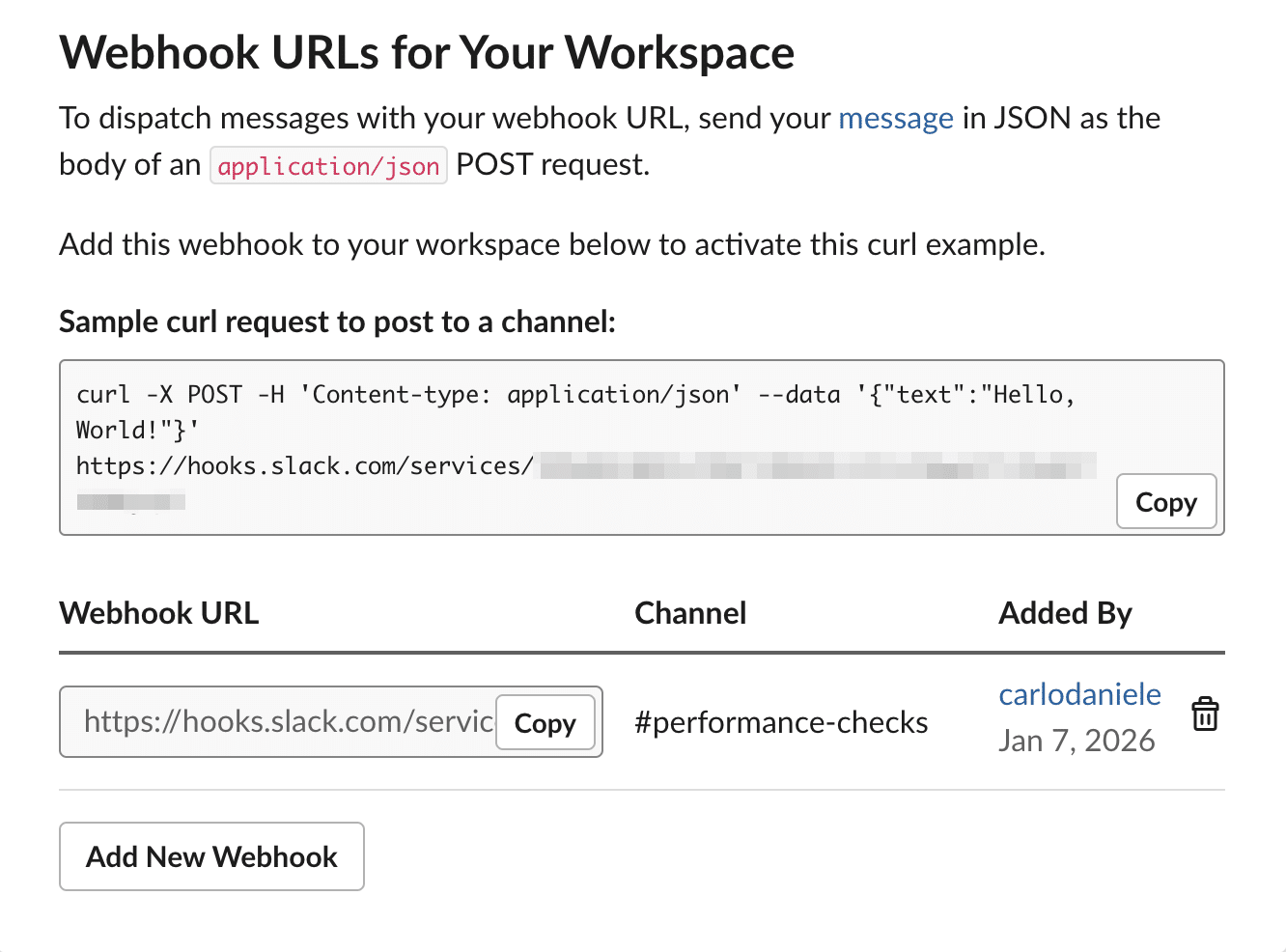1286x952 pixels.
Task: Delete the webhook using the trash icon
Action: 1205,714
